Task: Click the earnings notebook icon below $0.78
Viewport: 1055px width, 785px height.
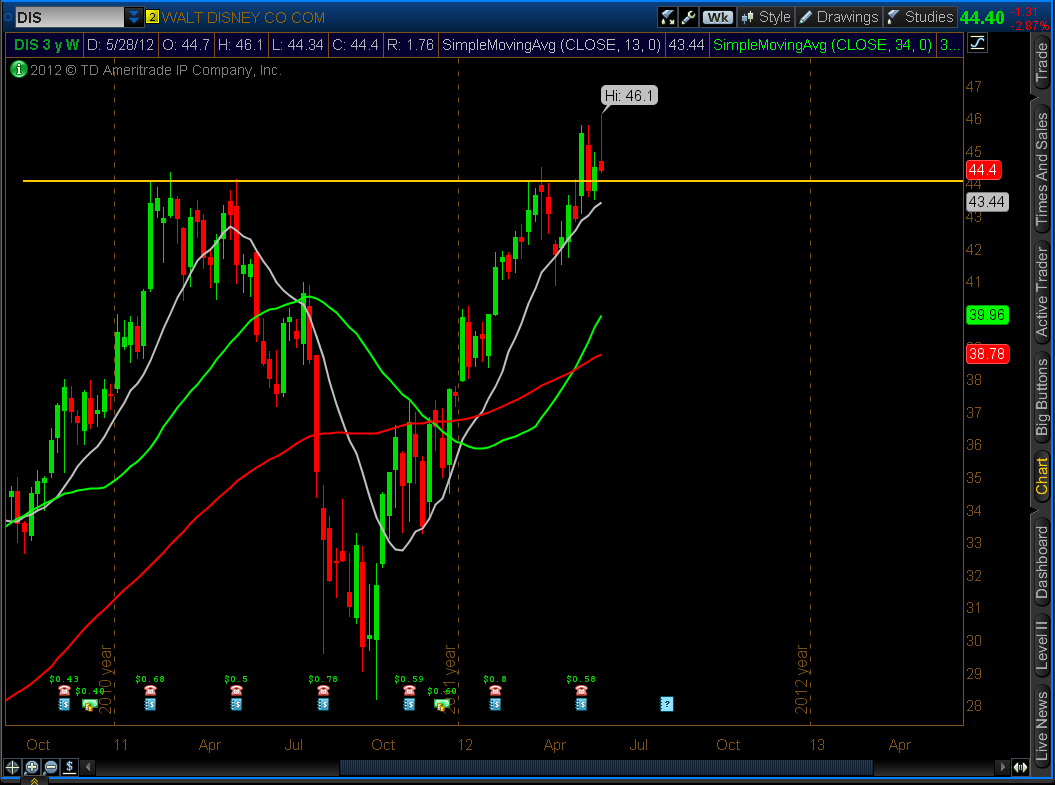Action: coord(323,704)
